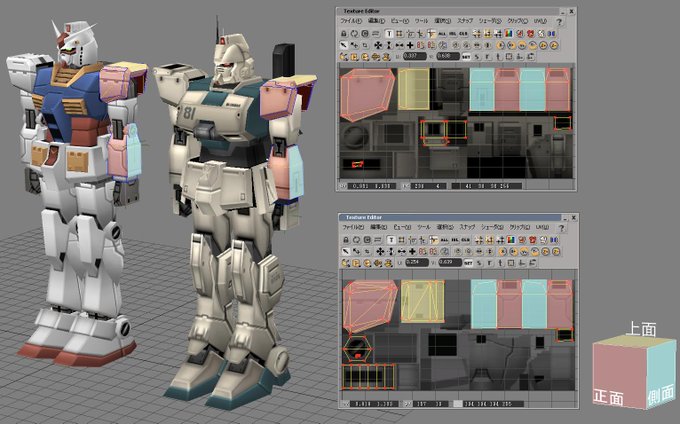
Task: Open first yellow dropdown icon in lower editor's third row
Action: click(344, 263)
